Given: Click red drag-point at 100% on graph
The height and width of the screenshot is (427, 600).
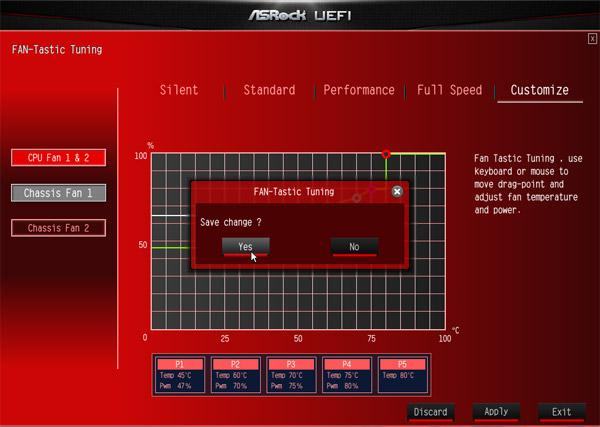Looking at the screenshot, I should (x=386, y=154).
